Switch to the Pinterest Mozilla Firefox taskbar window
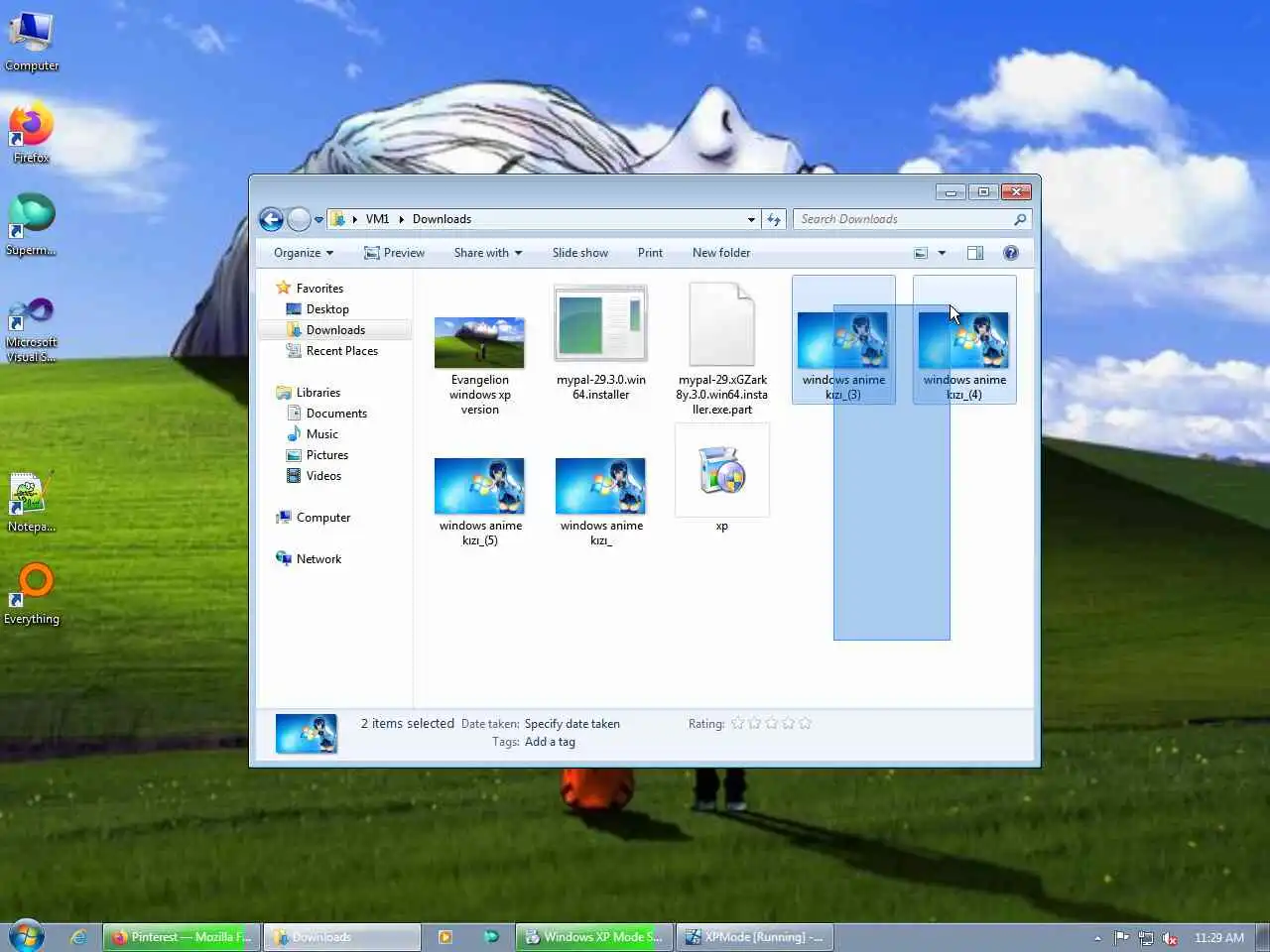The width and height of the screenshot is (1270, 952). tap(182, 937)
